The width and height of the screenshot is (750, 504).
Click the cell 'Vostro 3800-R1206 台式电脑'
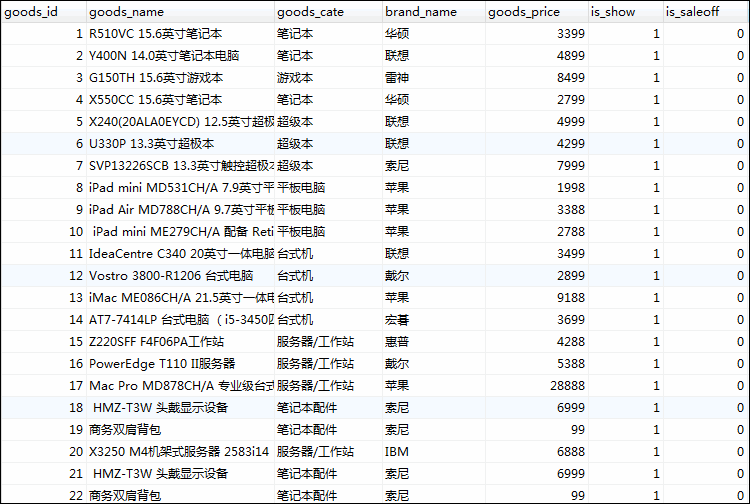coord(180,276)
